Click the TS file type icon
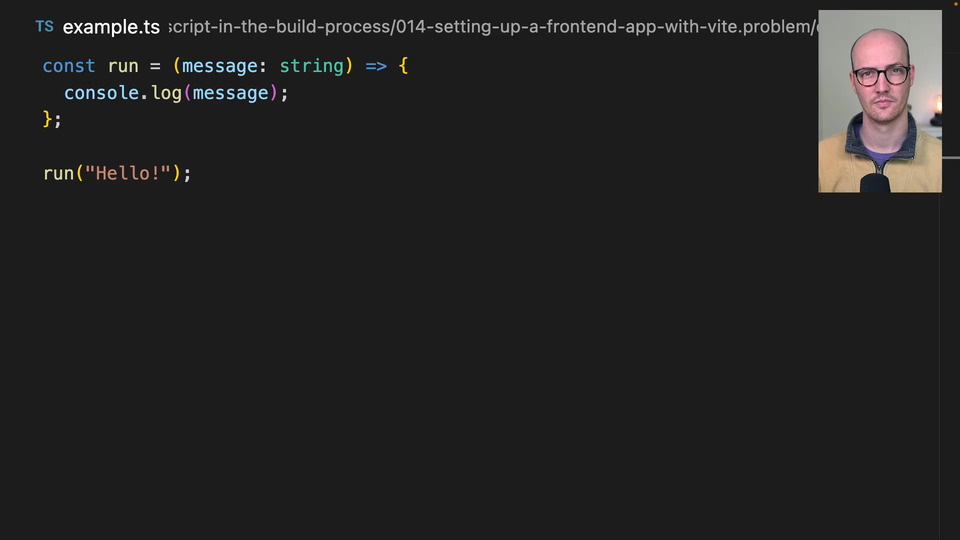960x540 pixels. pos(44,27)
